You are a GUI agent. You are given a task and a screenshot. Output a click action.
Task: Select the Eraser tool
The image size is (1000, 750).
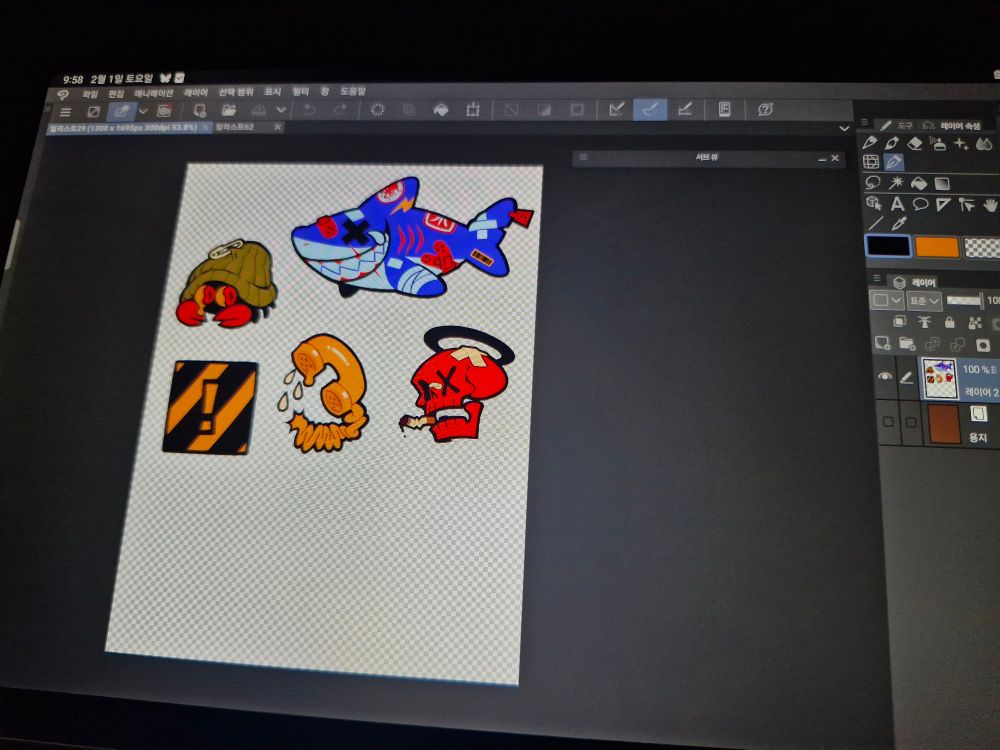[915, 143]
